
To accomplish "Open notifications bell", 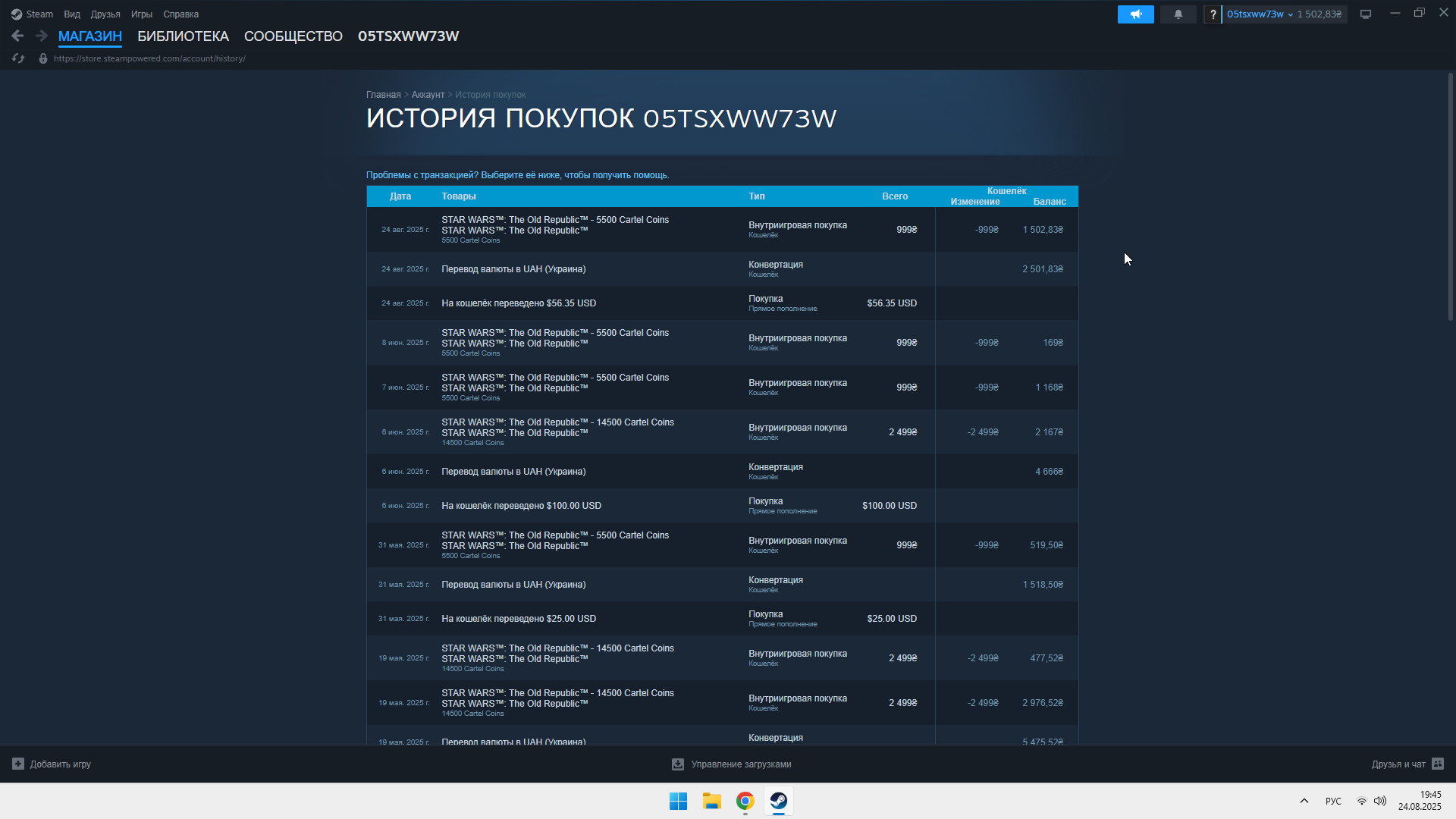I will pyautogui.click(x=1178, y=14).
